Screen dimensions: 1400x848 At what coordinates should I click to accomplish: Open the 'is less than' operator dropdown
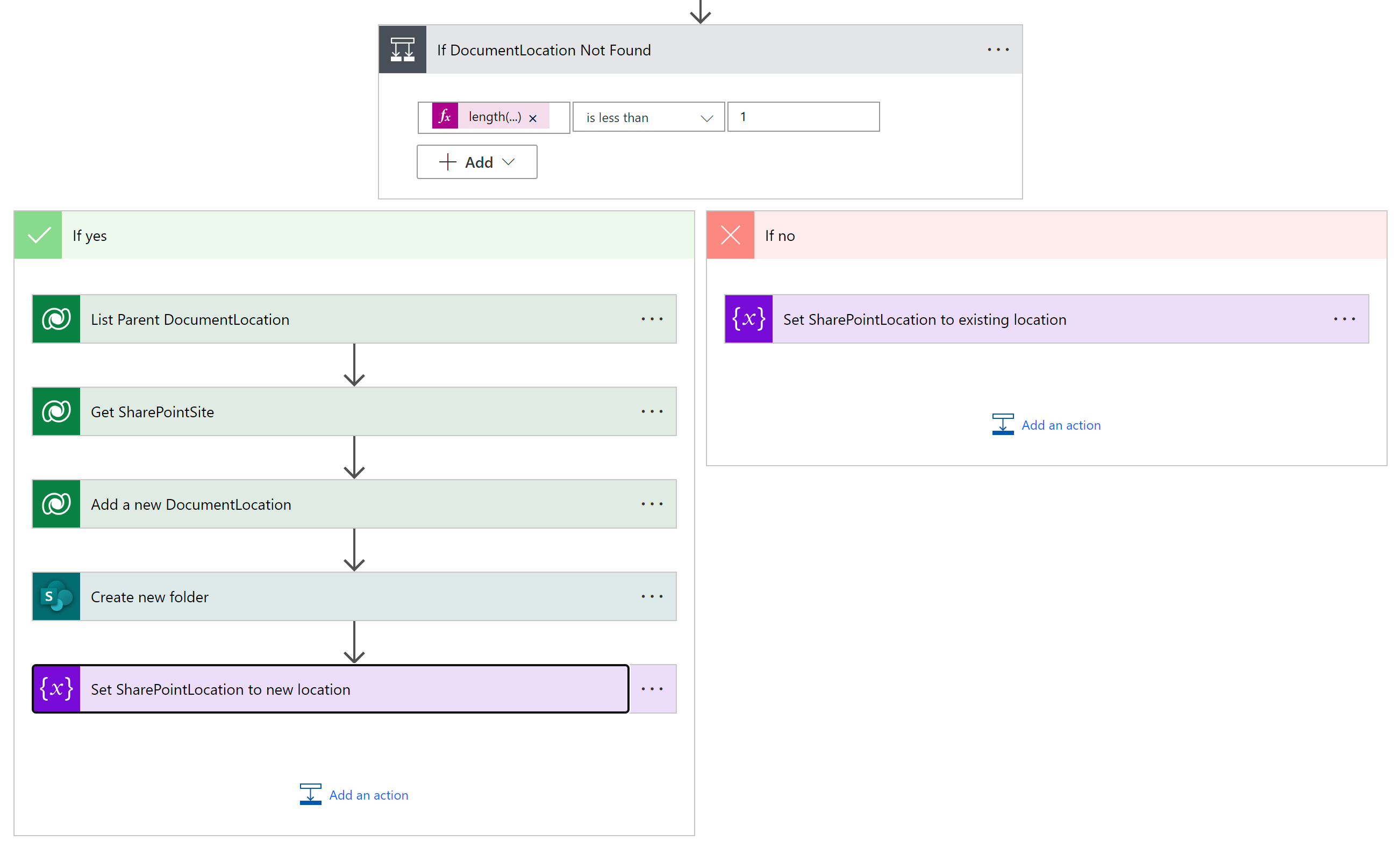tap(648, 118)
